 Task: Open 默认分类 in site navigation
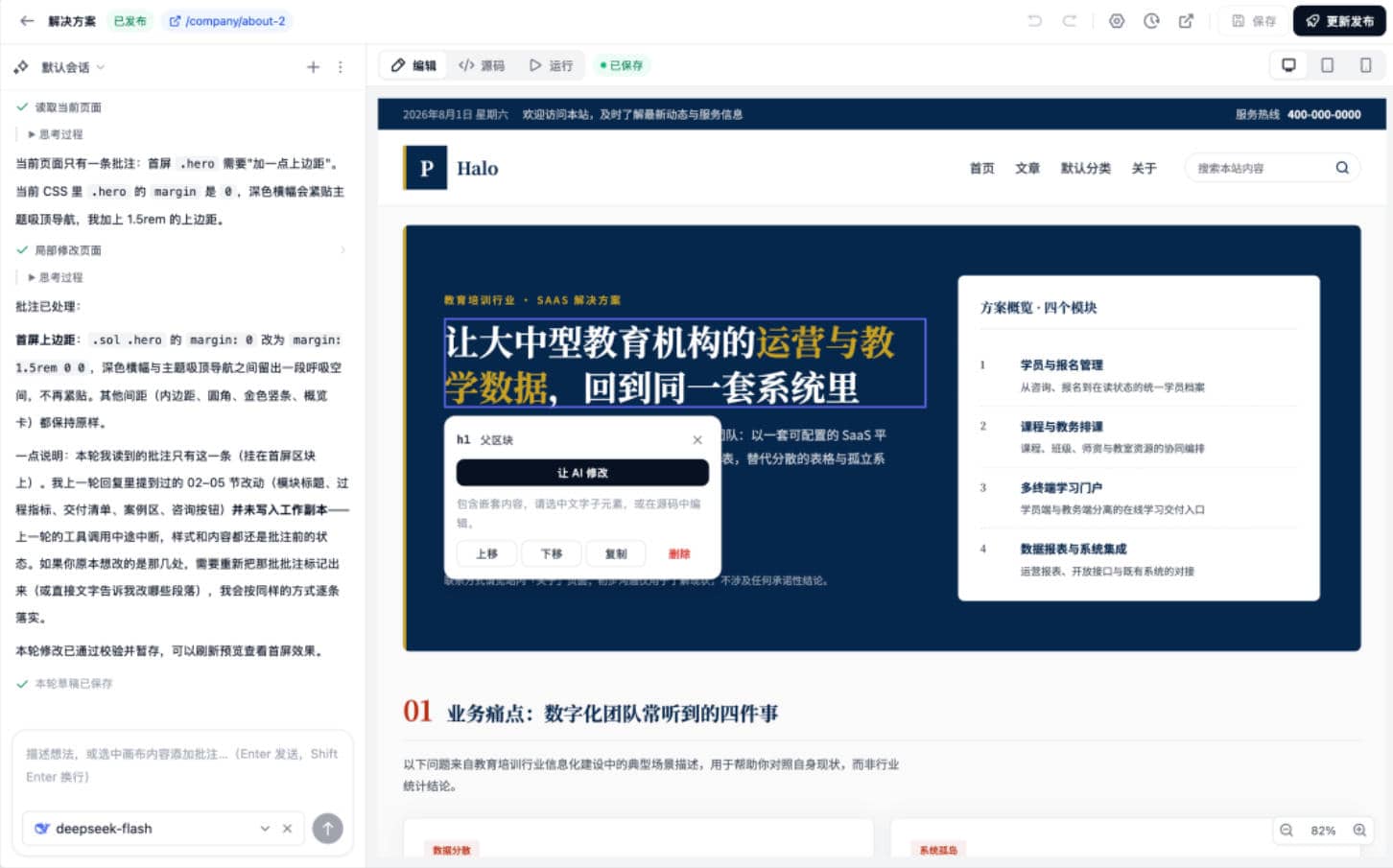click(1086, 168)
